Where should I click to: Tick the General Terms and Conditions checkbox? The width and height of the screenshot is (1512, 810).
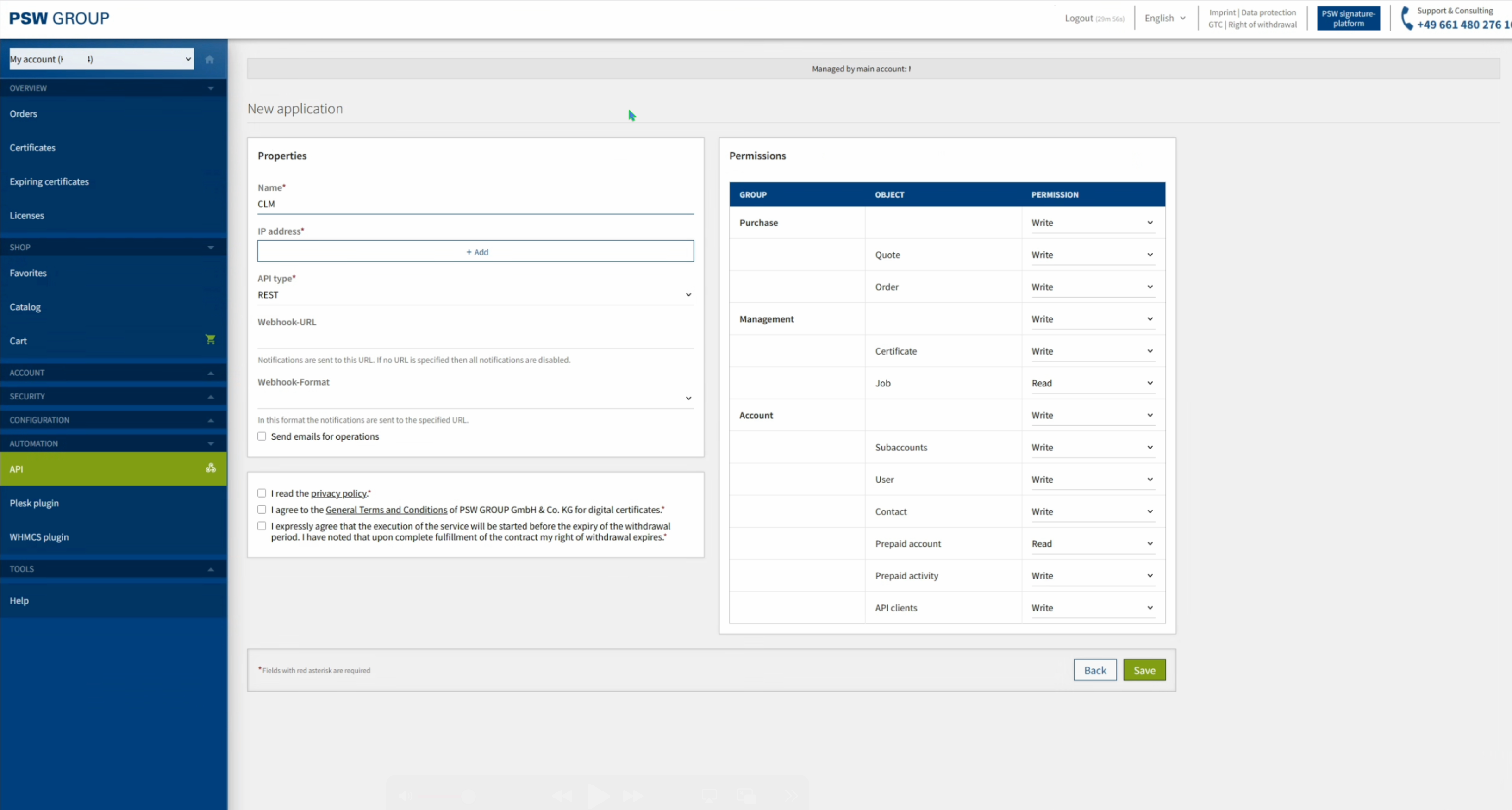pyautogui.click(x=262, y=510)
